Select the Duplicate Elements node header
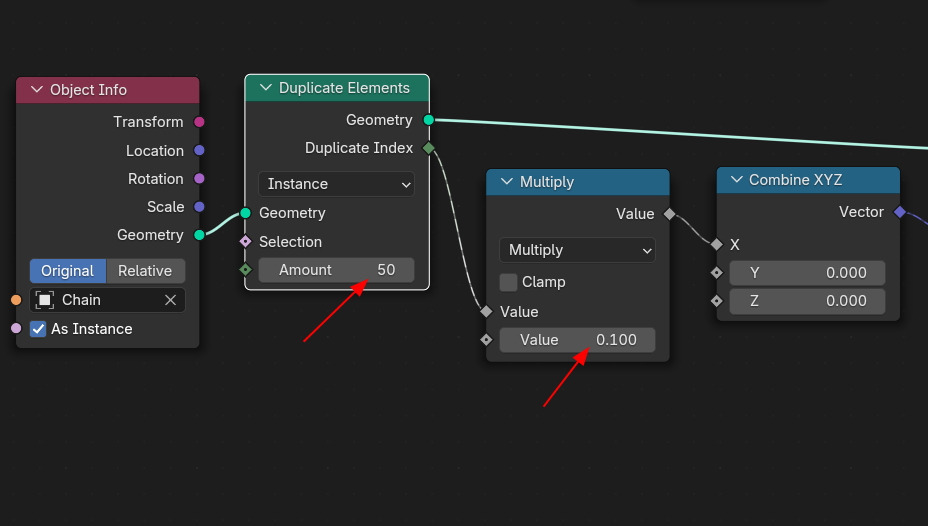Image resolution: width=928 pixels, height=526 pixels. tap(337, 88)
